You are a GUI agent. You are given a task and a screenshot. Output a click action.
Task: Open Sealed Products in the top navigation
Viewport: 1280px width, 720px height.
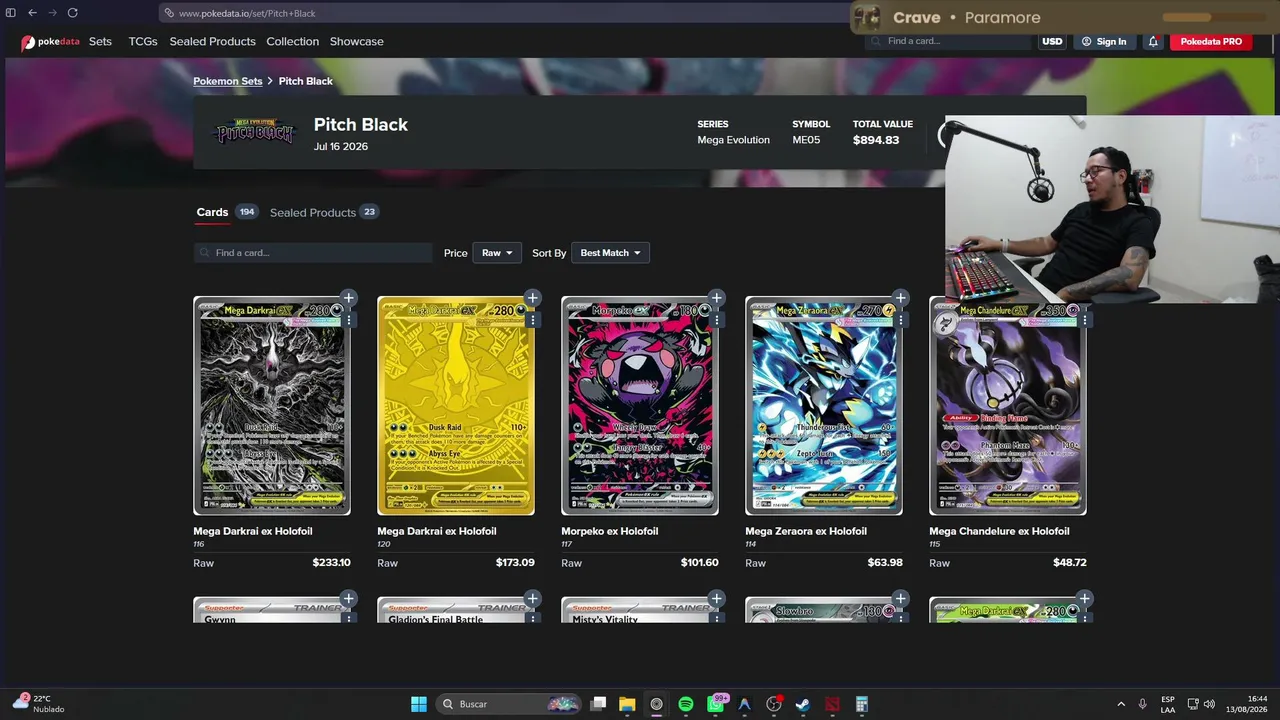(213, 41)
